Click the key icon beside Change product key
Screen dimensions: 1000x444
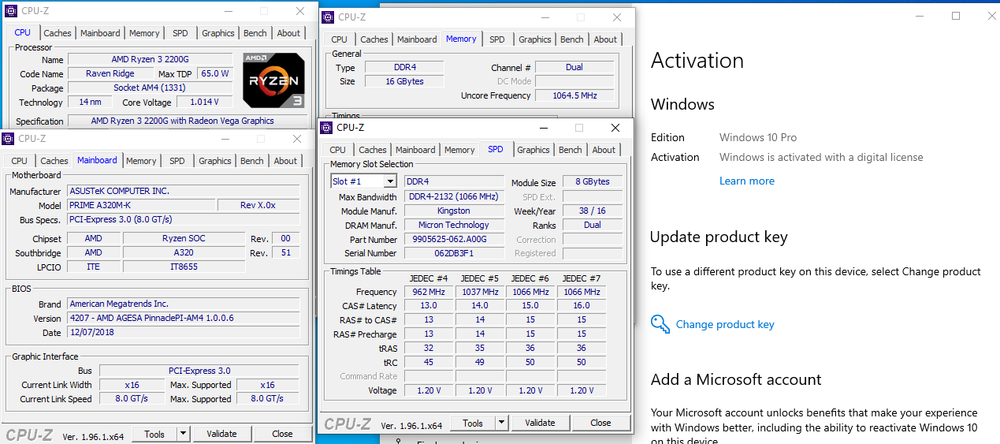coord(659,323)
